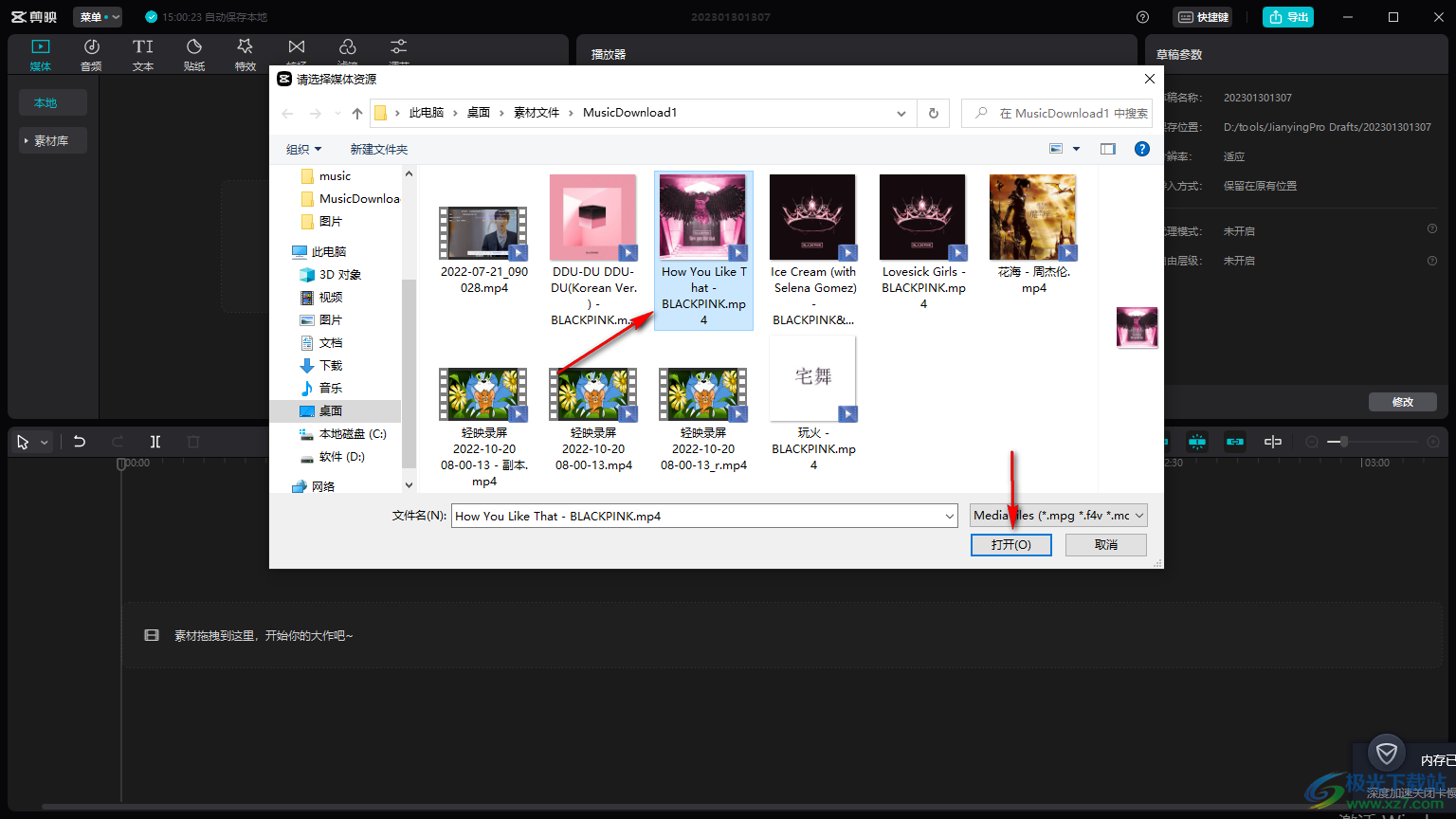
Task: Open the 特效 effects tab
Action: pyautogui.click(x=246, y=55)
